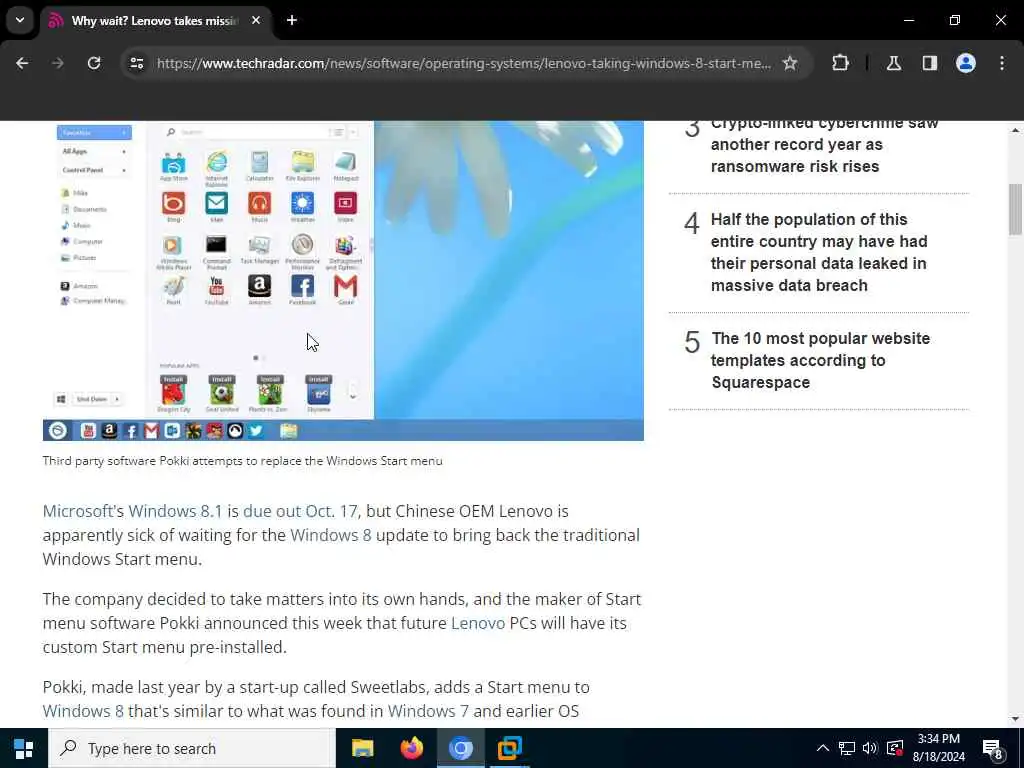Image resolution: width=1024 pixels, height=768 pixels.
Task: Click the scrollbar up arrow
Action: (x=1015, y=130)
